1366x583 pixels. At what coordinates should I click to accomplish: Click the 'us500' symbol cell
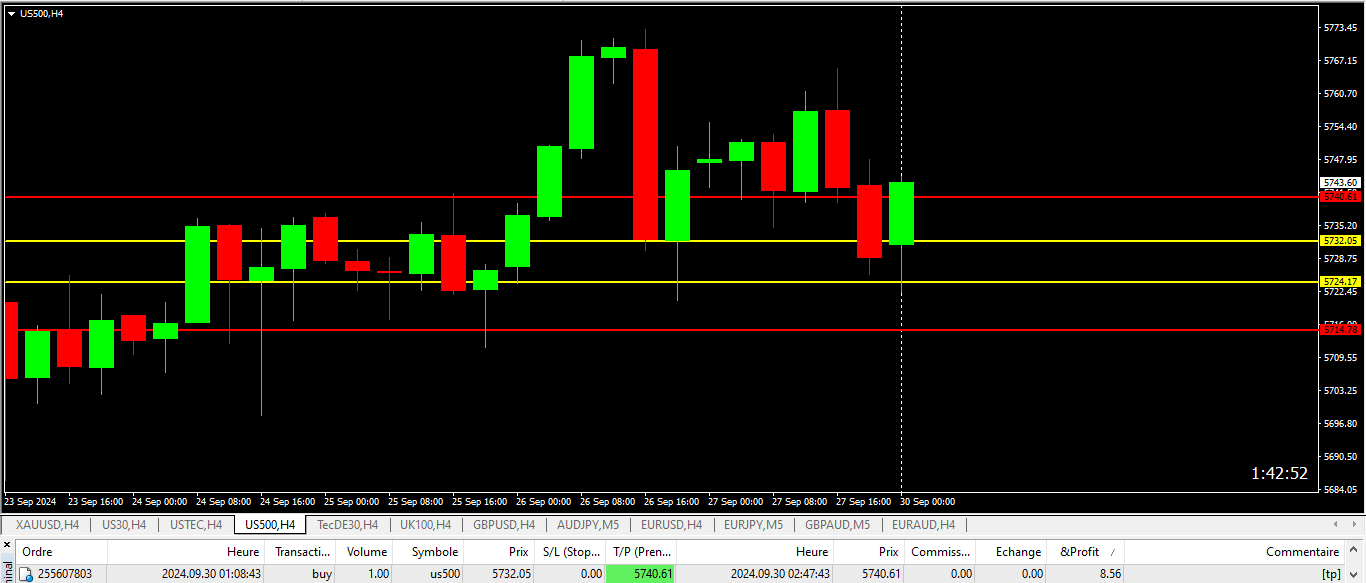[446, 574]
